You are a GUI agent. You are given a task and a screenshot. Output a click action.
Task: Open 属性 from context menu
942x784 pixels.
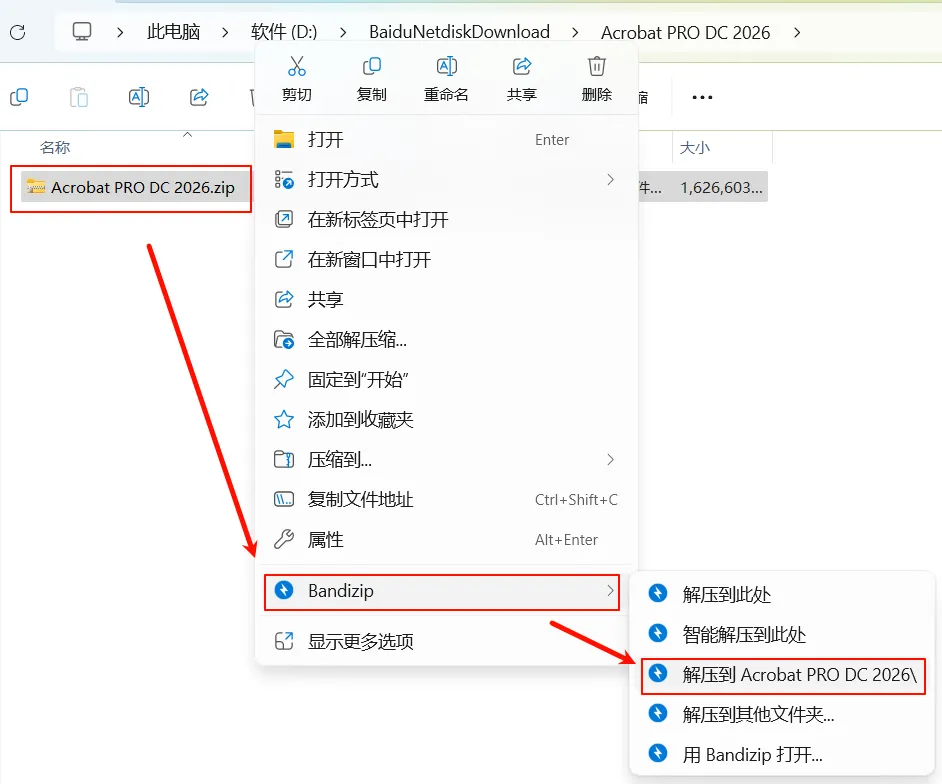coord(446,539)
